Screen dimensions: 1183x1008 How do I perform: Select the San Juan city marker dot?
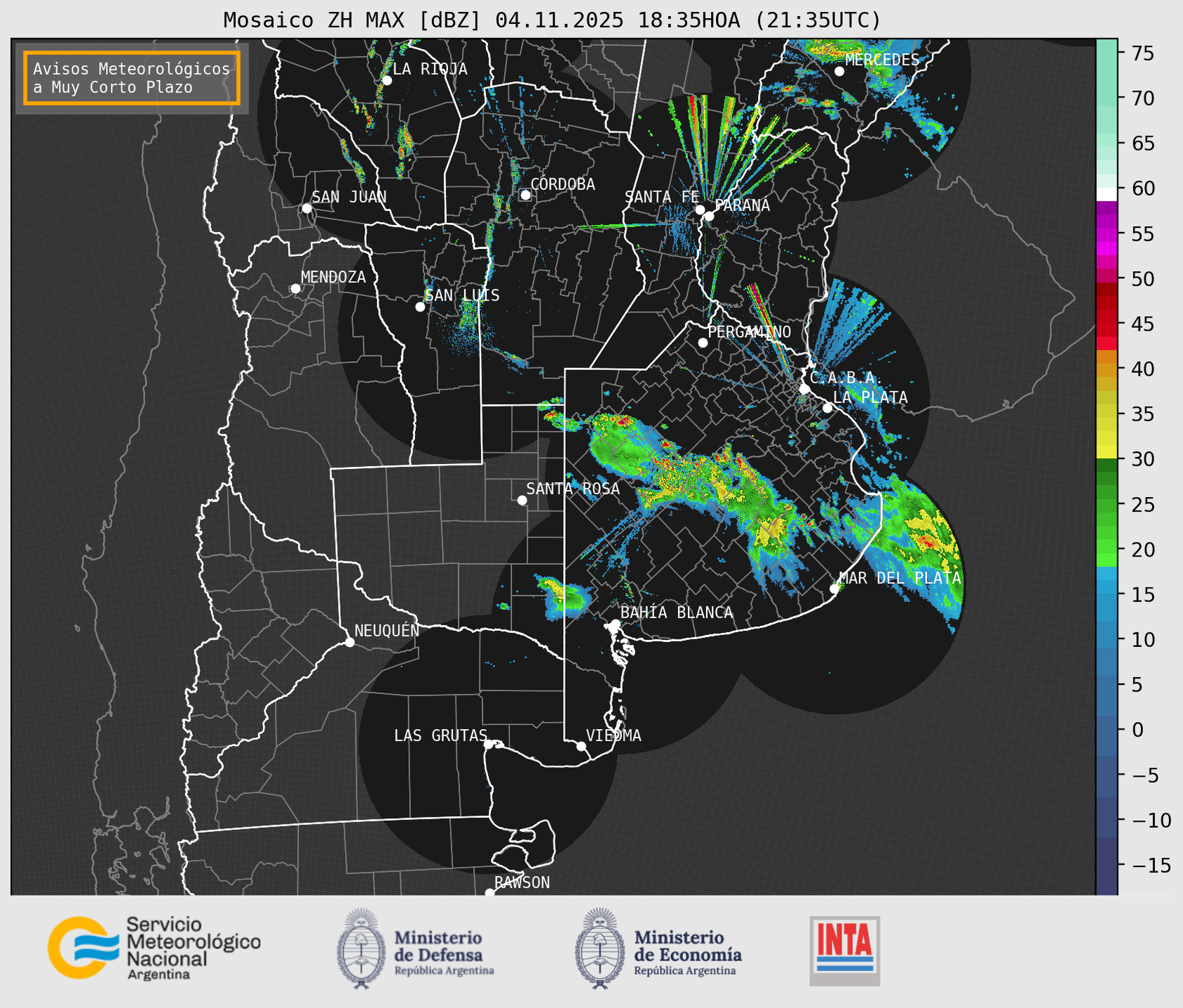click(x=307, y=208)
